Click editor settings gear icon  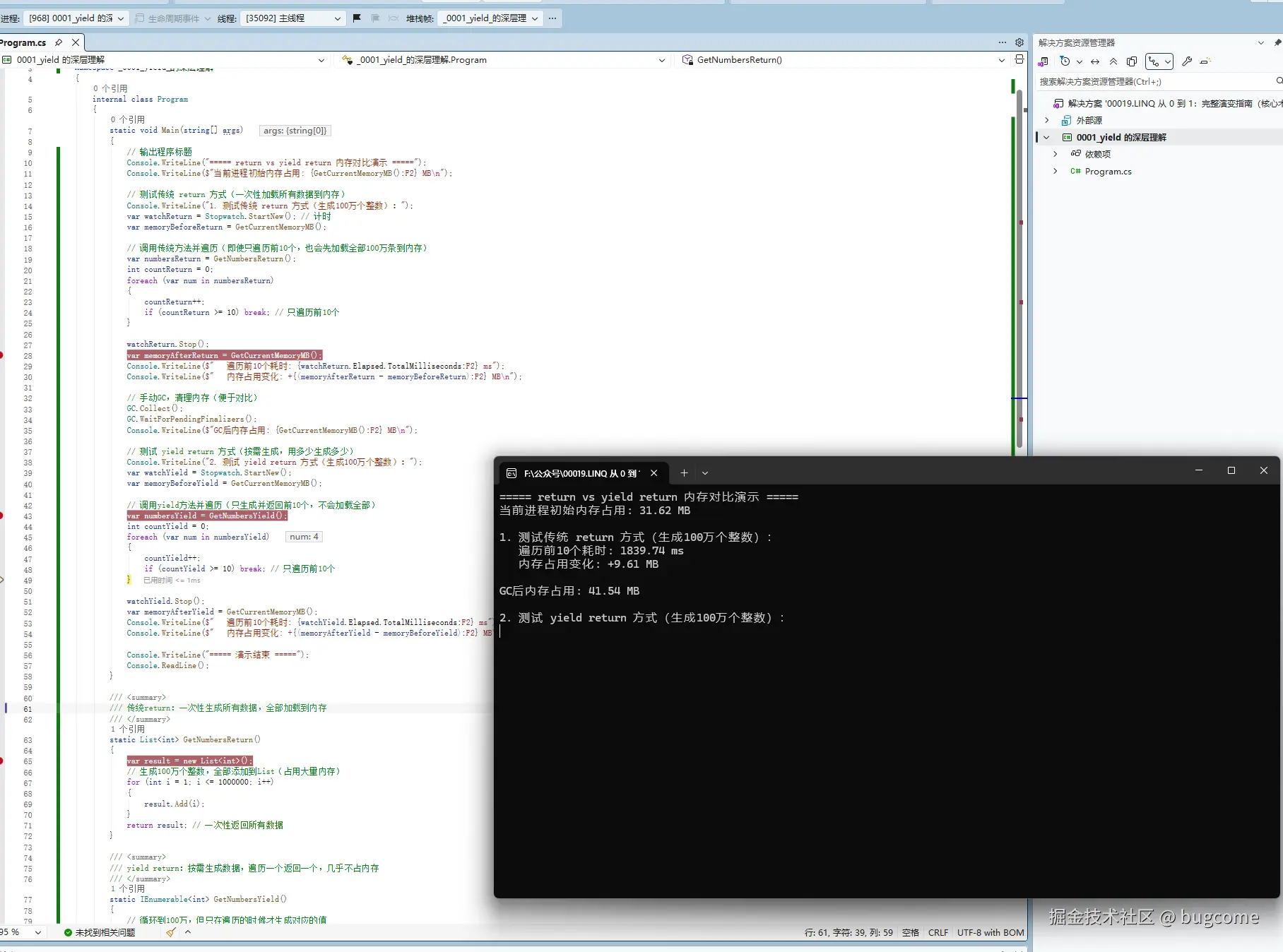tap(1019, 42)
